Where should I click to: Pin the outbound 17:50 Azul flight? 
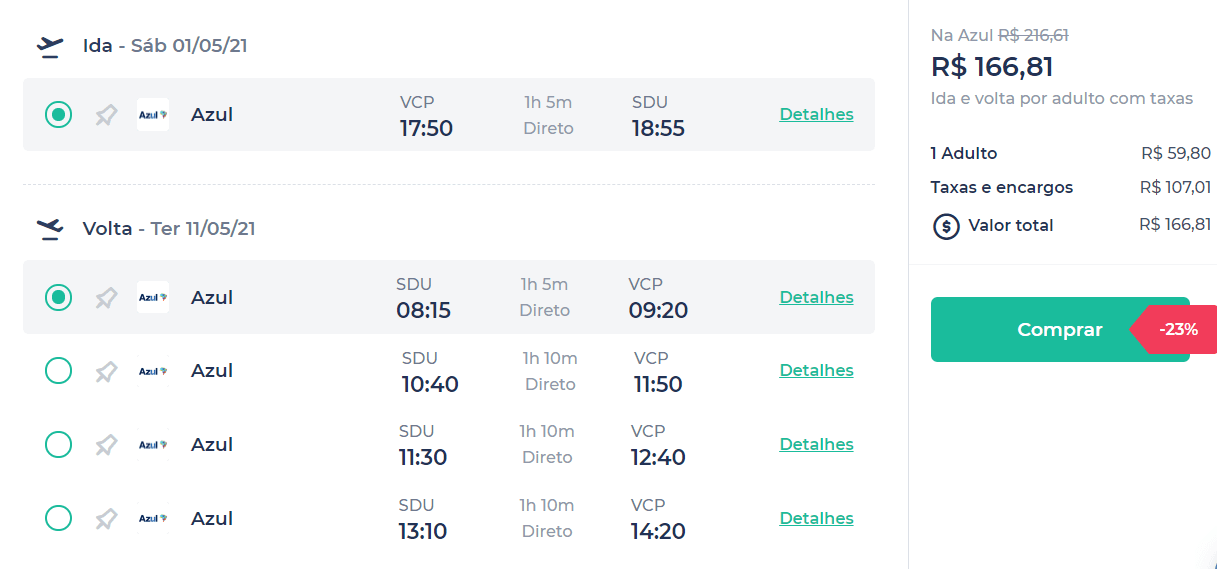106,115
